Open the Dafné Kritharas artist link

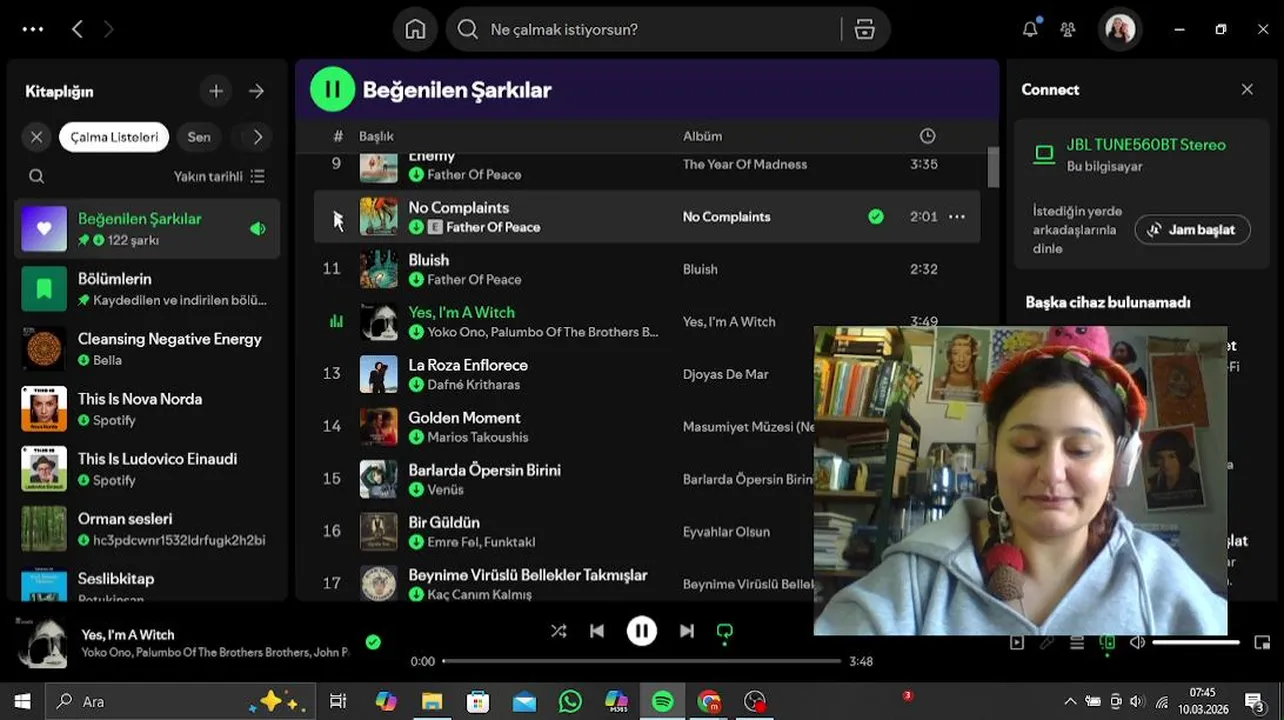[x=473, y=385]
